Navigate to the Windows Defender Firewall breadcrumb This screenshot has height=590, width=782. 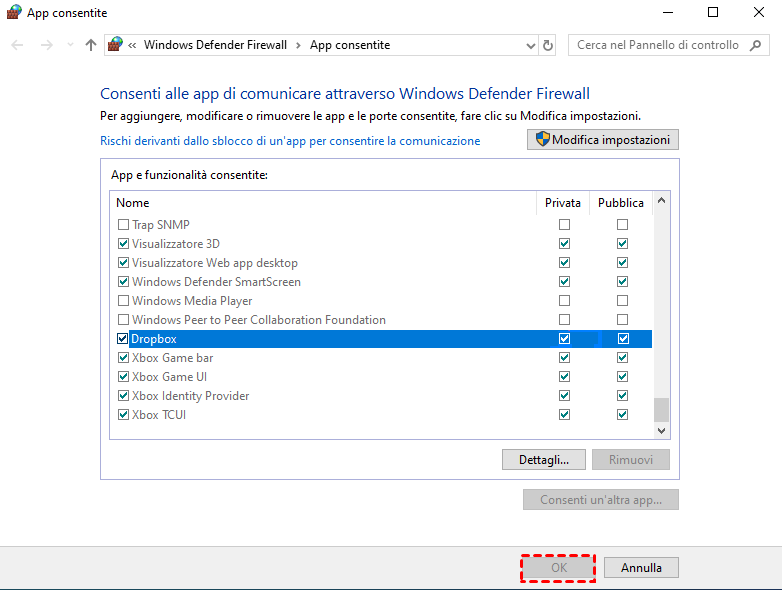[215, 45]
